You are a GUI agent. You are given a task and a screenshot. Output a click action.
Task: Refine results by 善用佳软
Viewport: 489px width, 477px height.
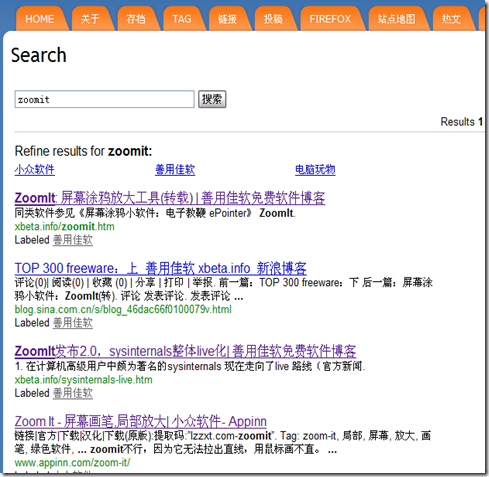point(175,170)
